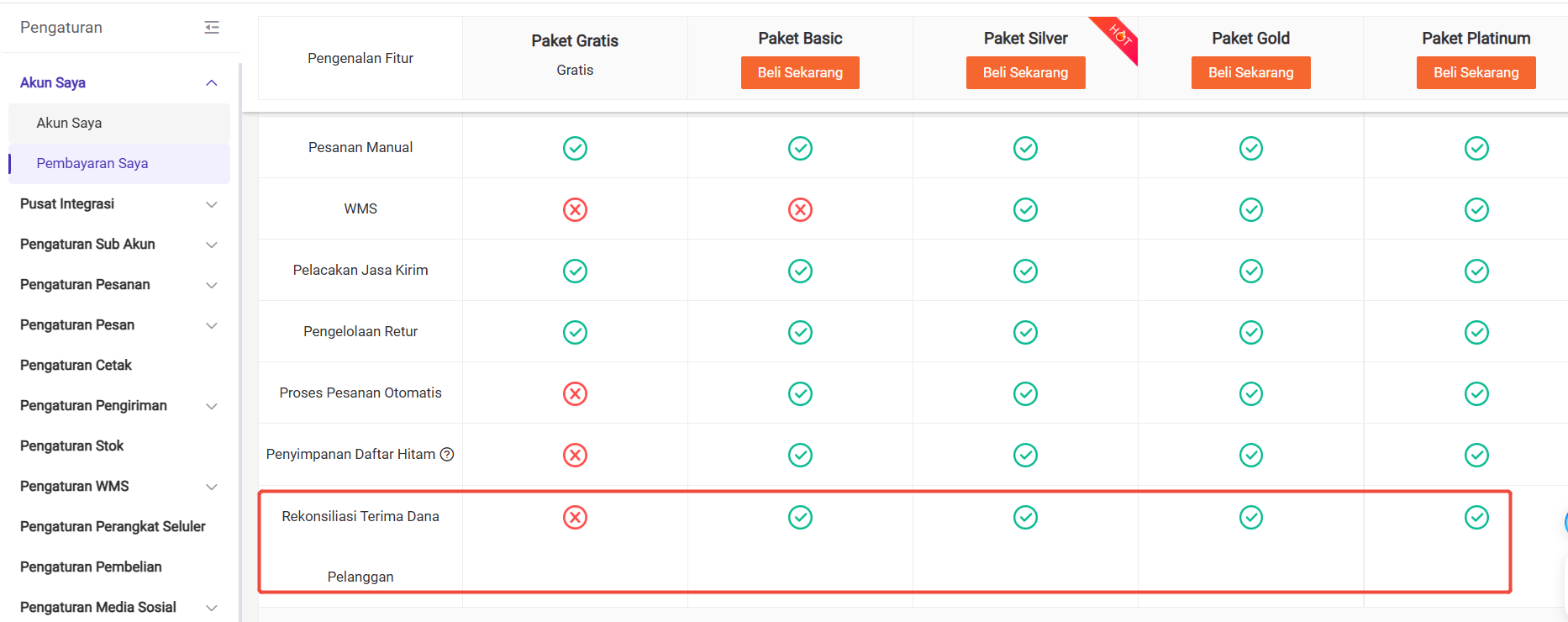Open Pembayaran Saya submenu item
1568x622 pixels.
point(92,163)
